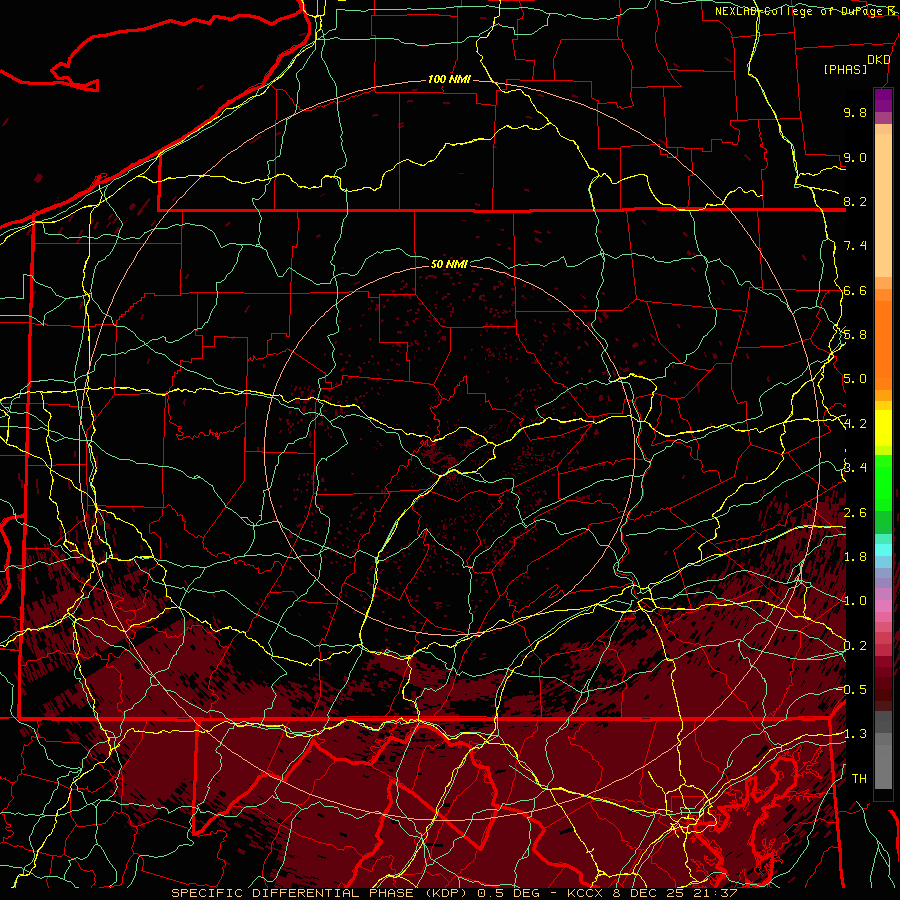Viewport: 900px width, 900px height.
Task: Click the 4.2 value on color scale
Action: pyautogui.click(x=855, y=424)
